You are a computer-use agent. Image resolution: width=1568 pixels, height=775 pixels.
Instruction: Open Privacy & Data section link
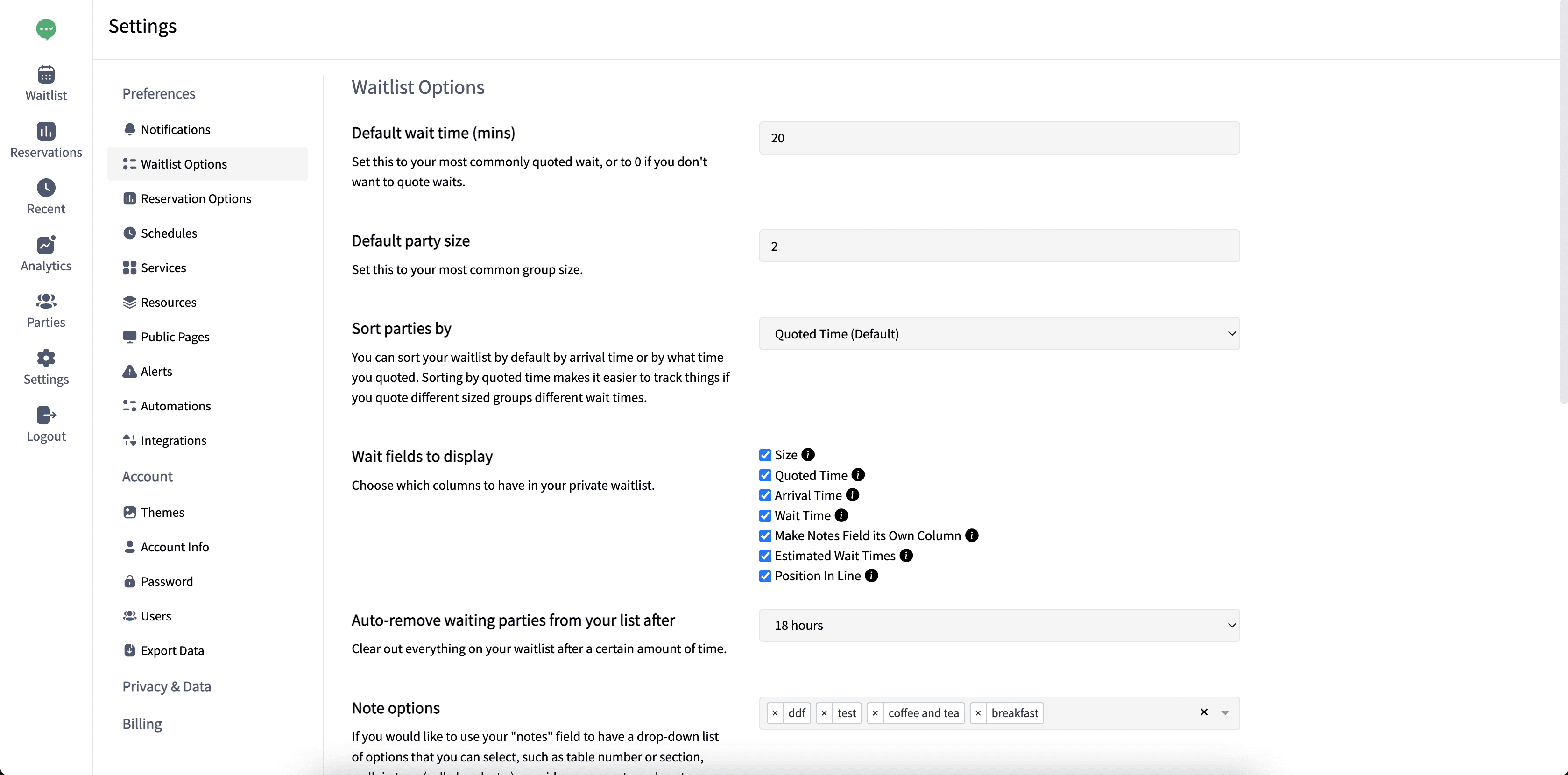coord(166,687)
